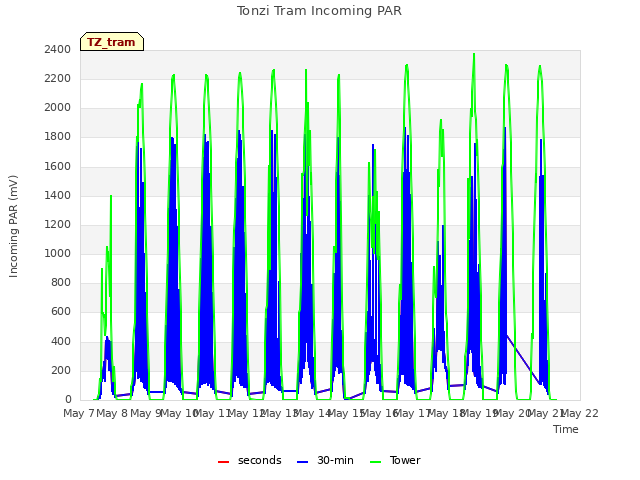Click the 1400 y-axis tick label
Screen dimensions: 640x480
(x=58, y=195)
